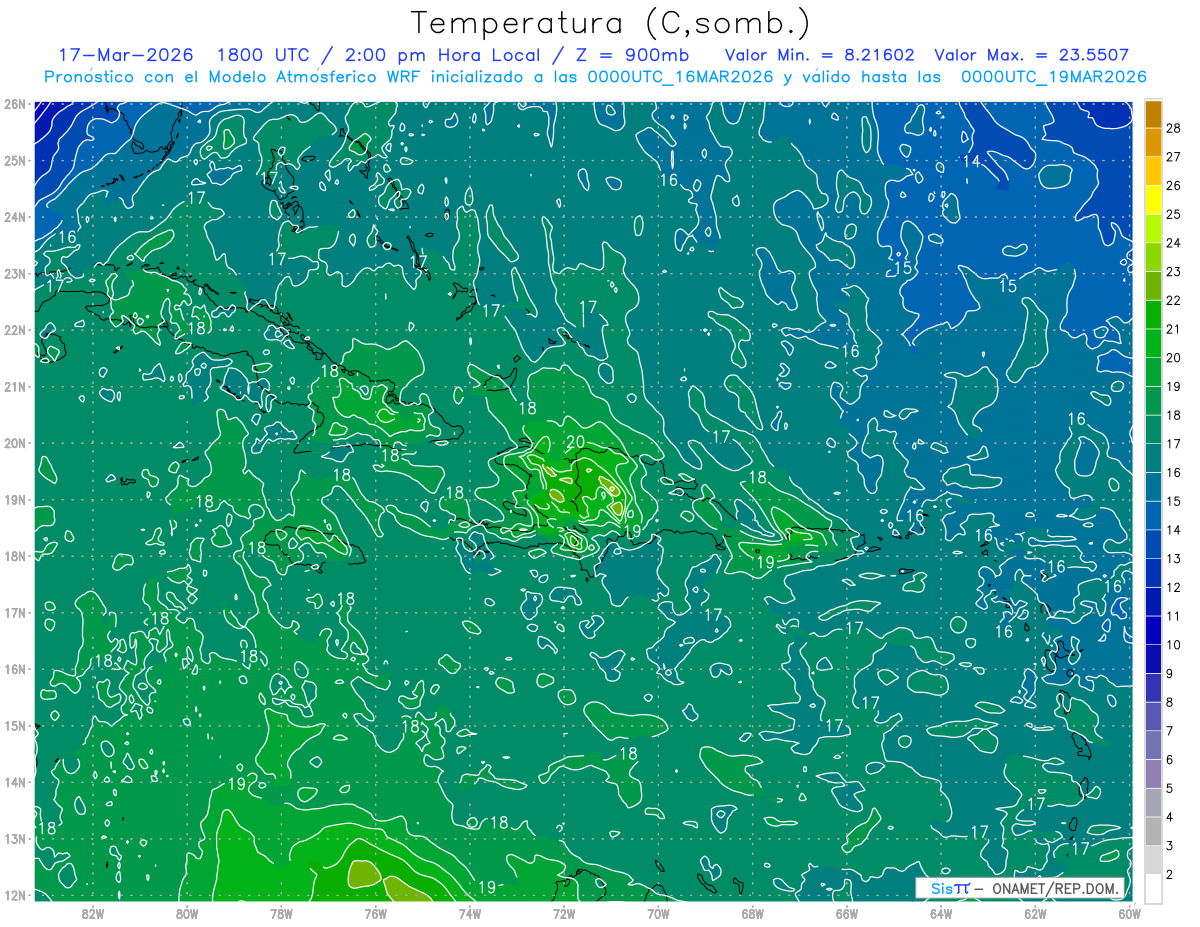Click the 78W longitude axis label
This screenshot has width=1200, height=927.
281,912
